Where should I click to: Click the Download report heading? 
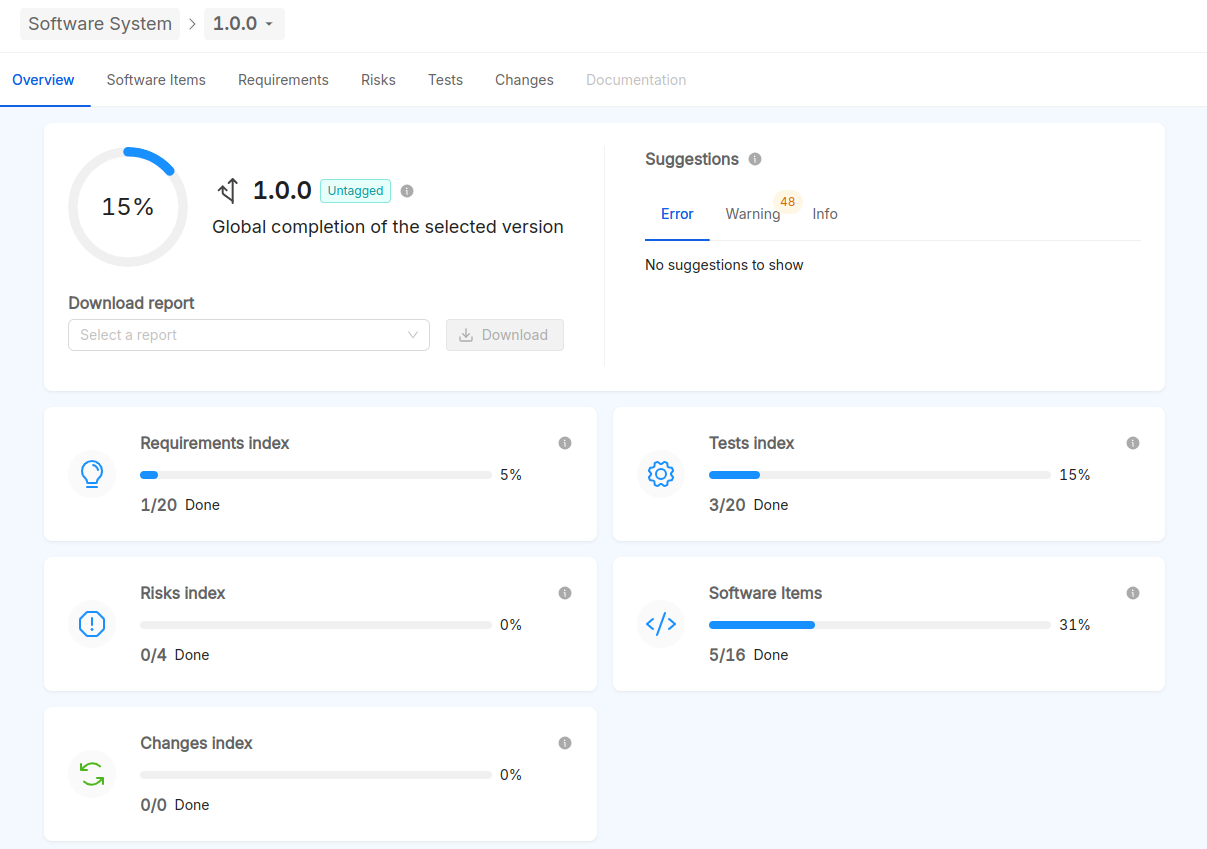[131, 303]
